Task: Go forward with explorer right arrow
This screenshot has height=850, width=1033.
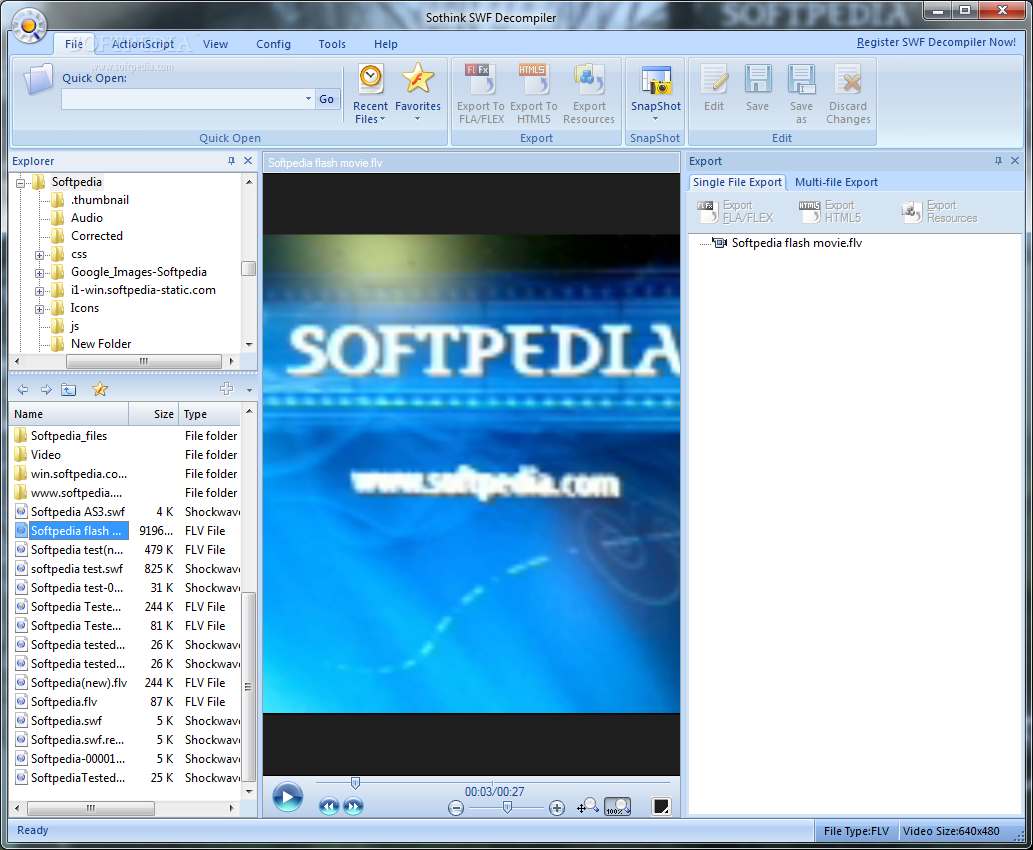Action: [x=46, y=390]
